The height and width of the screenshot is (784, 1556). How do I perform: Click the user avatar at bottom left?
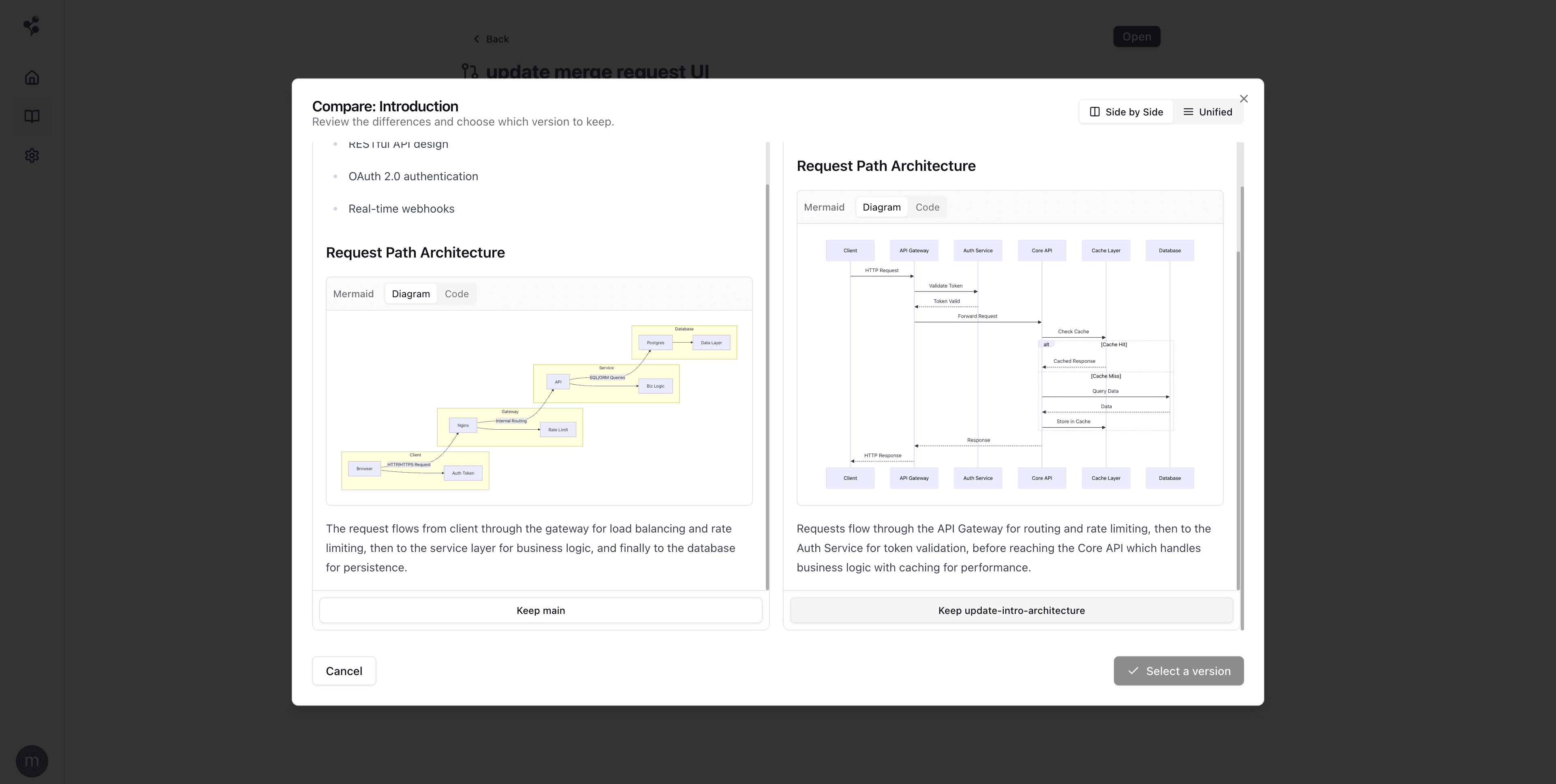click(x=32, y=761)
